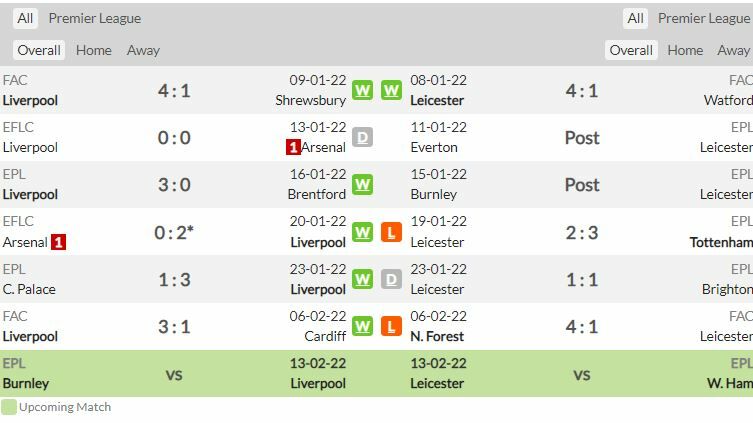This screenshot has height=423, width=753.
Task: Switch the right panel to Home matches
Action: (685, 50)
